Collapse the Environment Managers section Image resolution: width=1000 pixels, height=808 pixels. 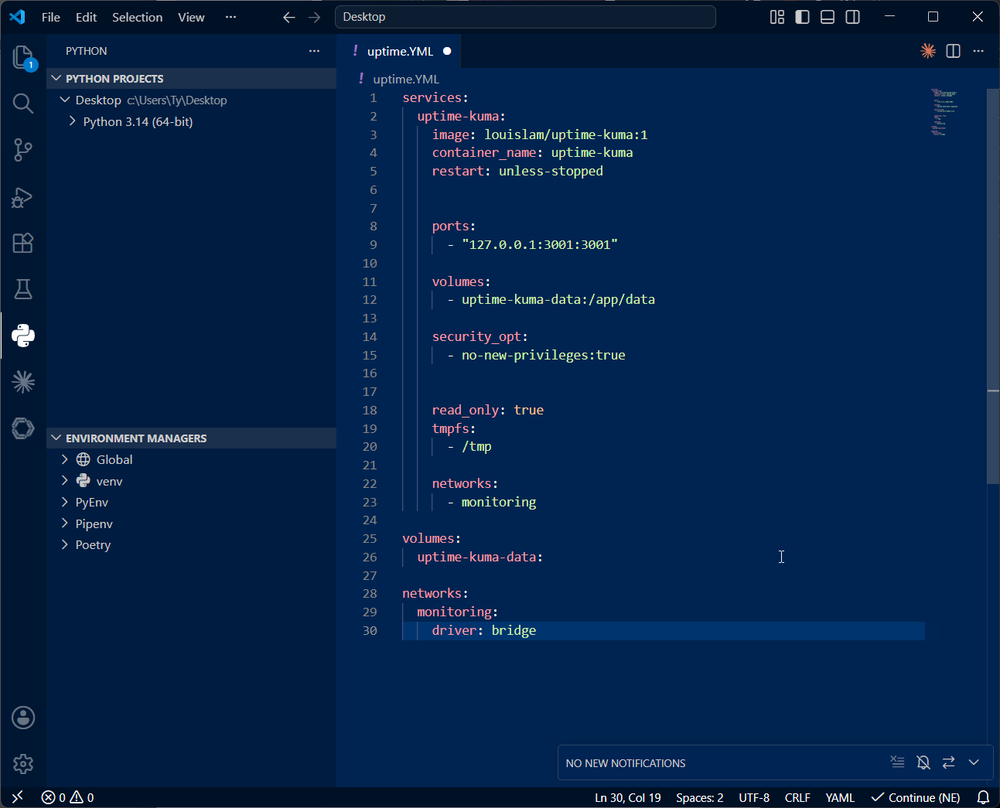pyautogui.click(x=191, y=438)
